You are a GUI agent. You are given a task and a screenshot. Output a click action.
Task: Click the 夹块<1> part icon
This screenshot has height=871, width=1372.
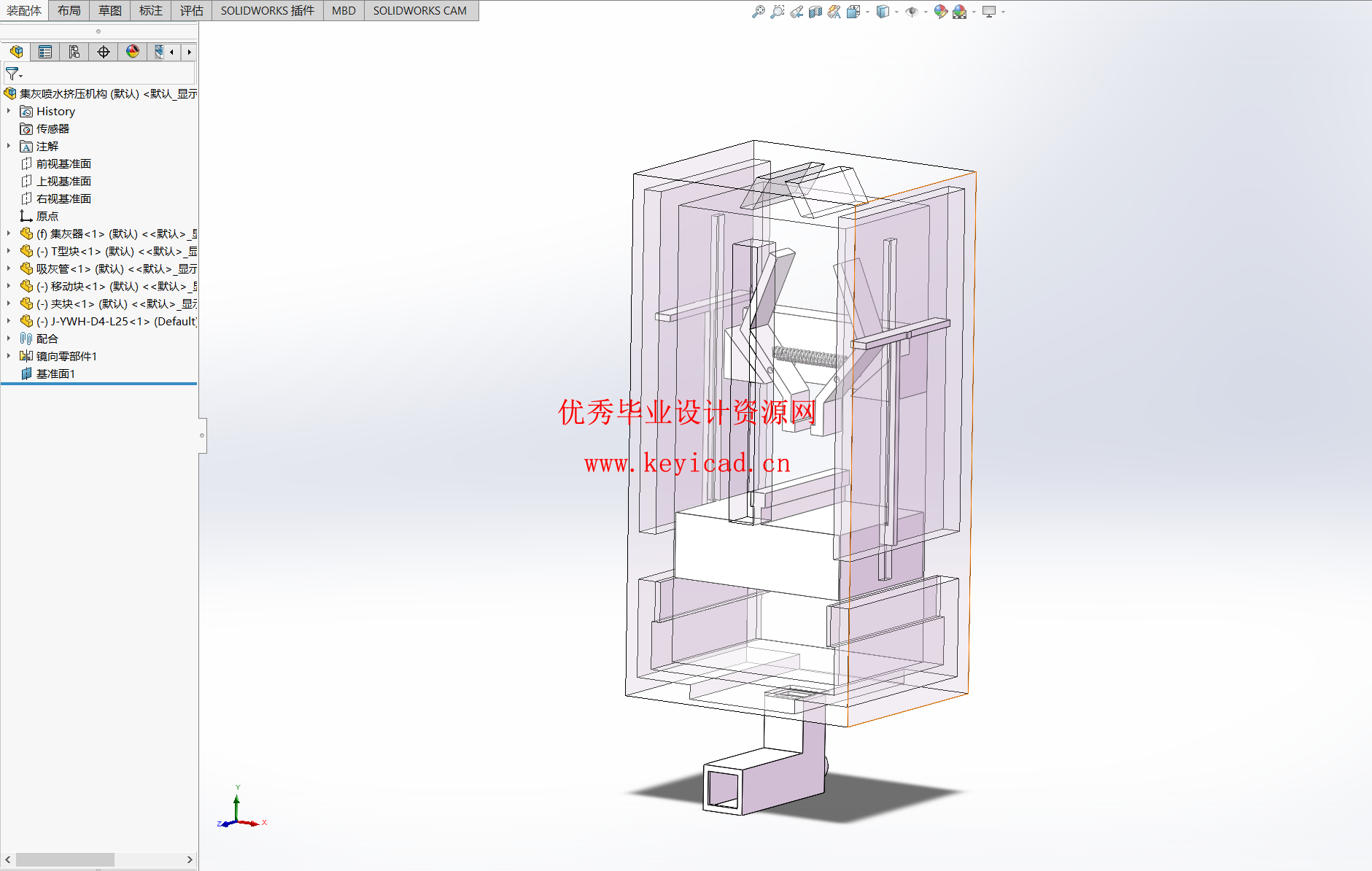[26, 303]
